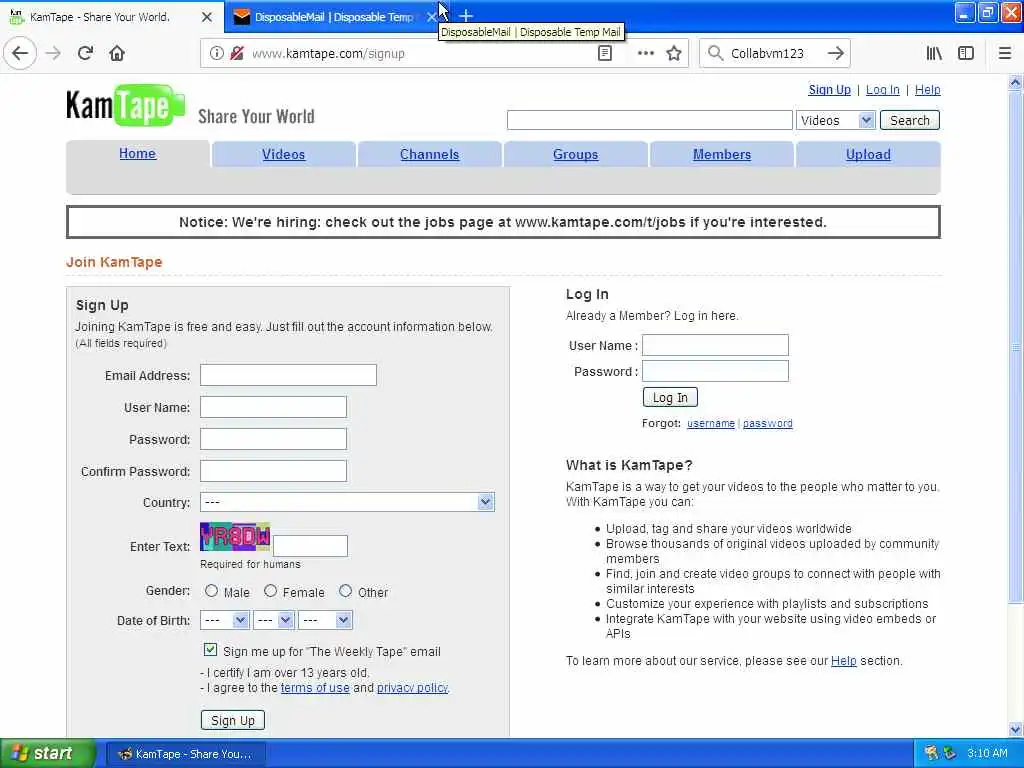Click the KamTape logo
1024x768 pixels.
(126, 105)
